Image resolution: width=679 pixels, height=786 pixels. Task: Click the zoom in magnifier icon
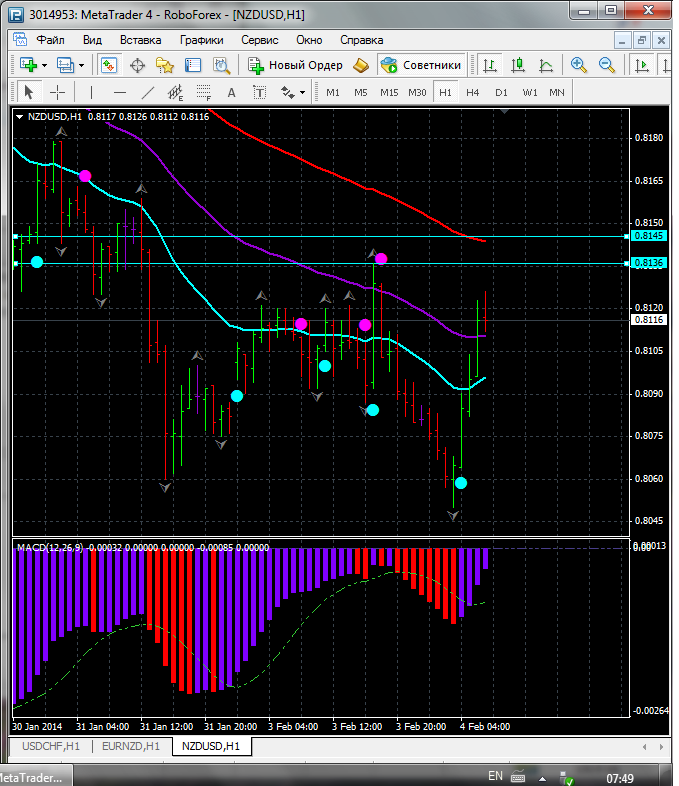pos(578,65)
